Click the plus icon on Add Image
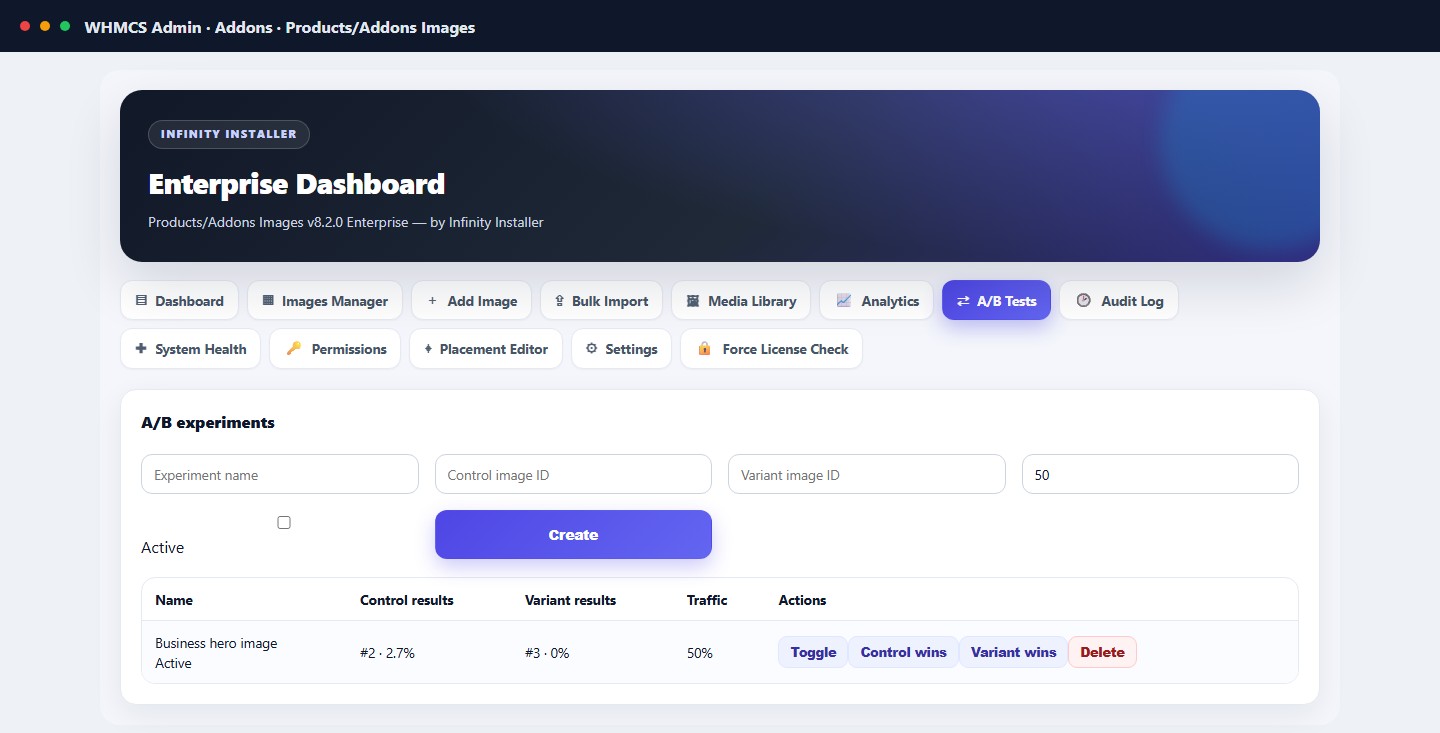Screen dimensions: 1440x733 point(432,300)
